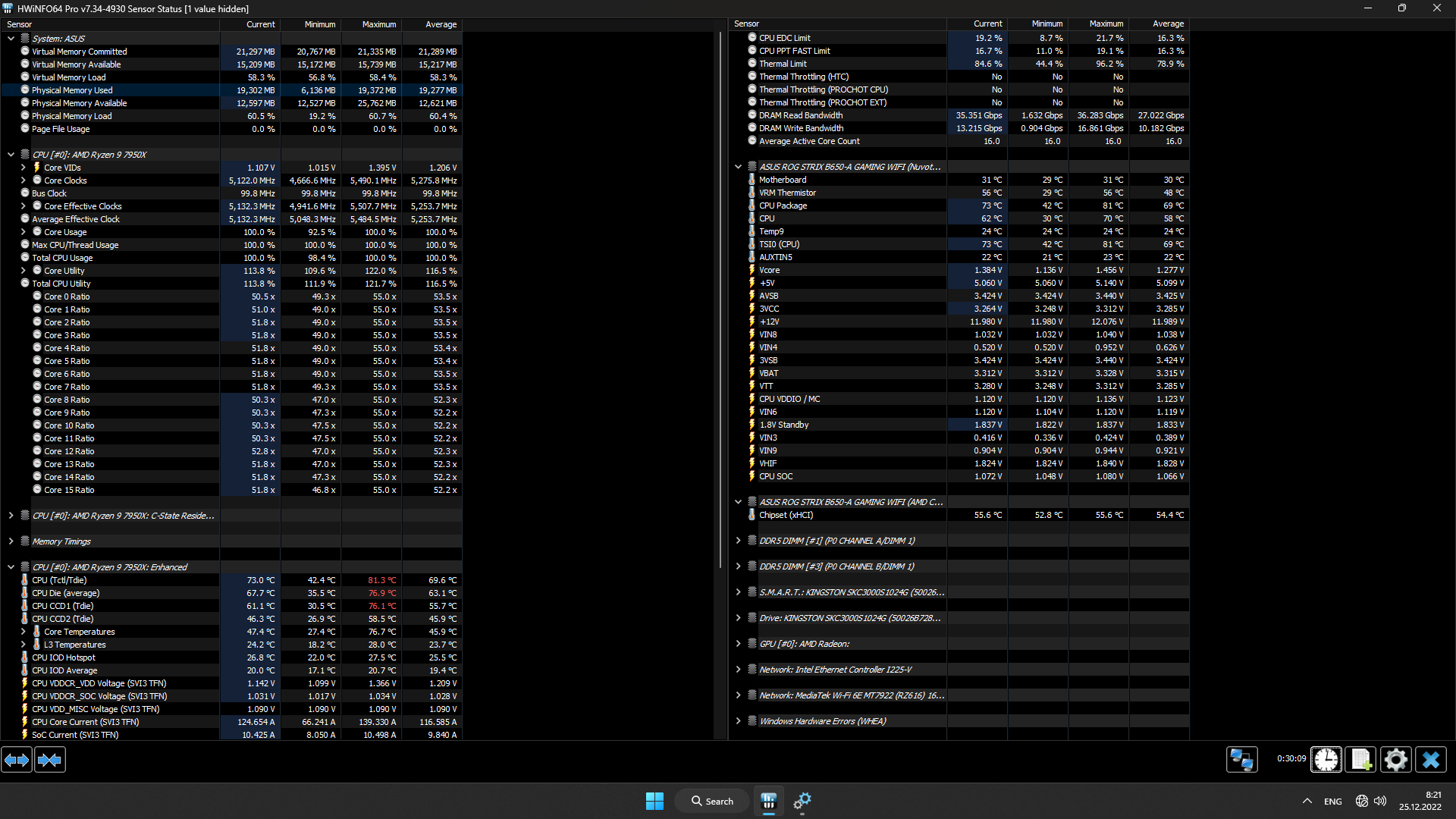
Task: Click the taskbar Search button
Action: pos(712,801)
